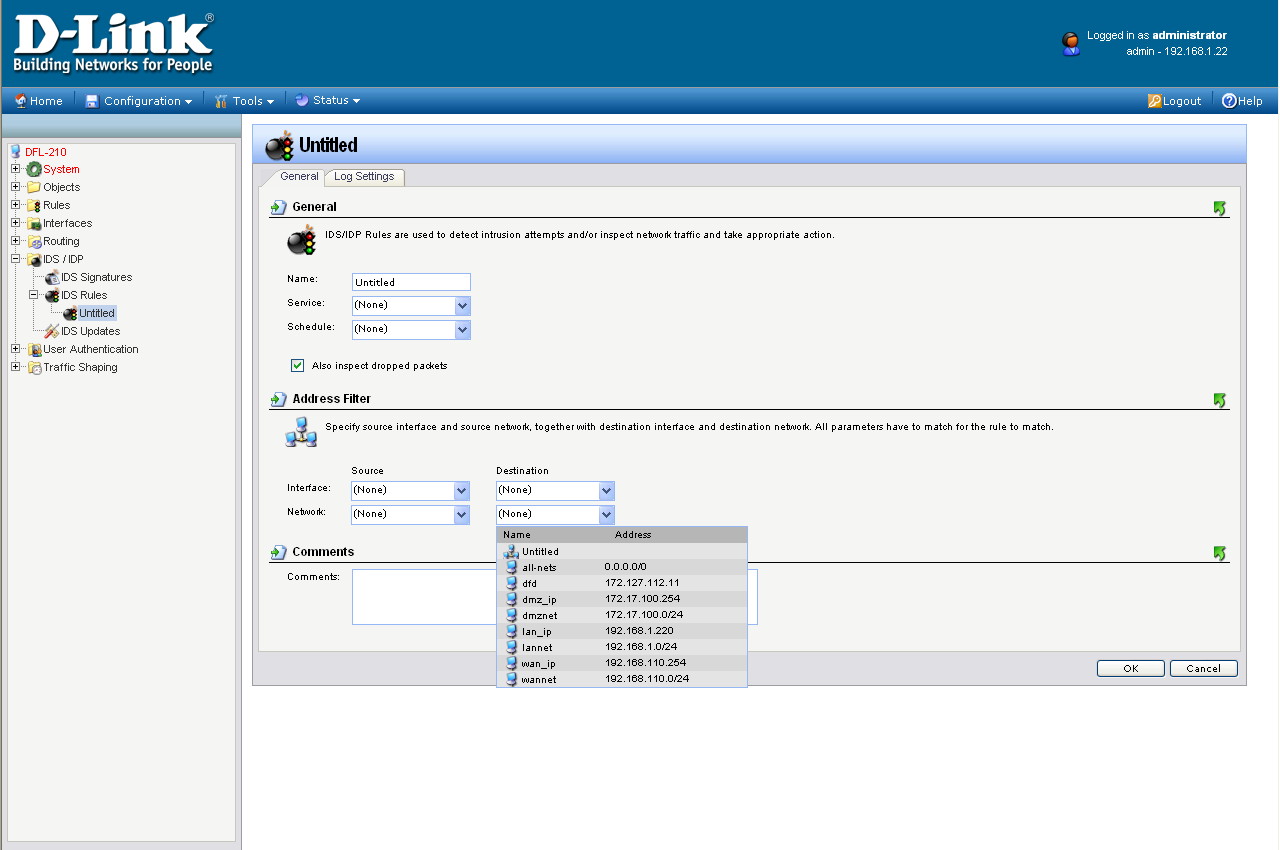The width and height of the screenshot is (1280, 850).
Task: Click the Interfaces icon in sidebar tree
Action: coord(34,223)
